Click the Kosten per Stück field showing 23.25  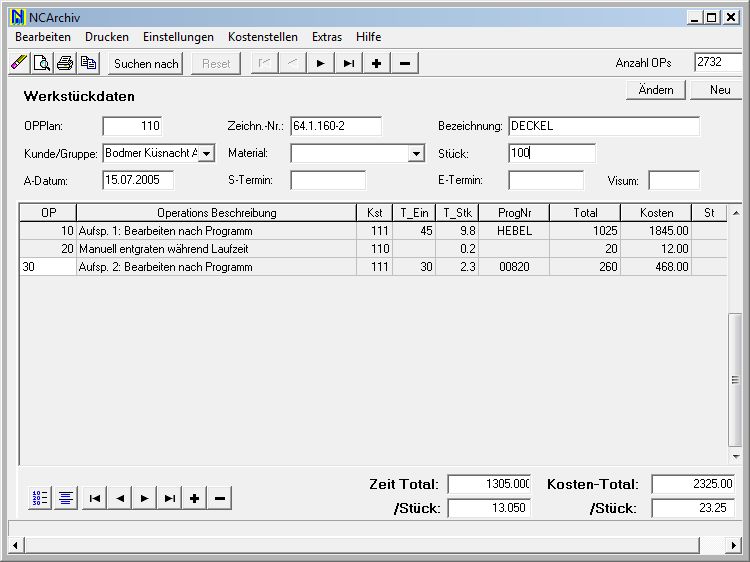(x=693, y=508)
